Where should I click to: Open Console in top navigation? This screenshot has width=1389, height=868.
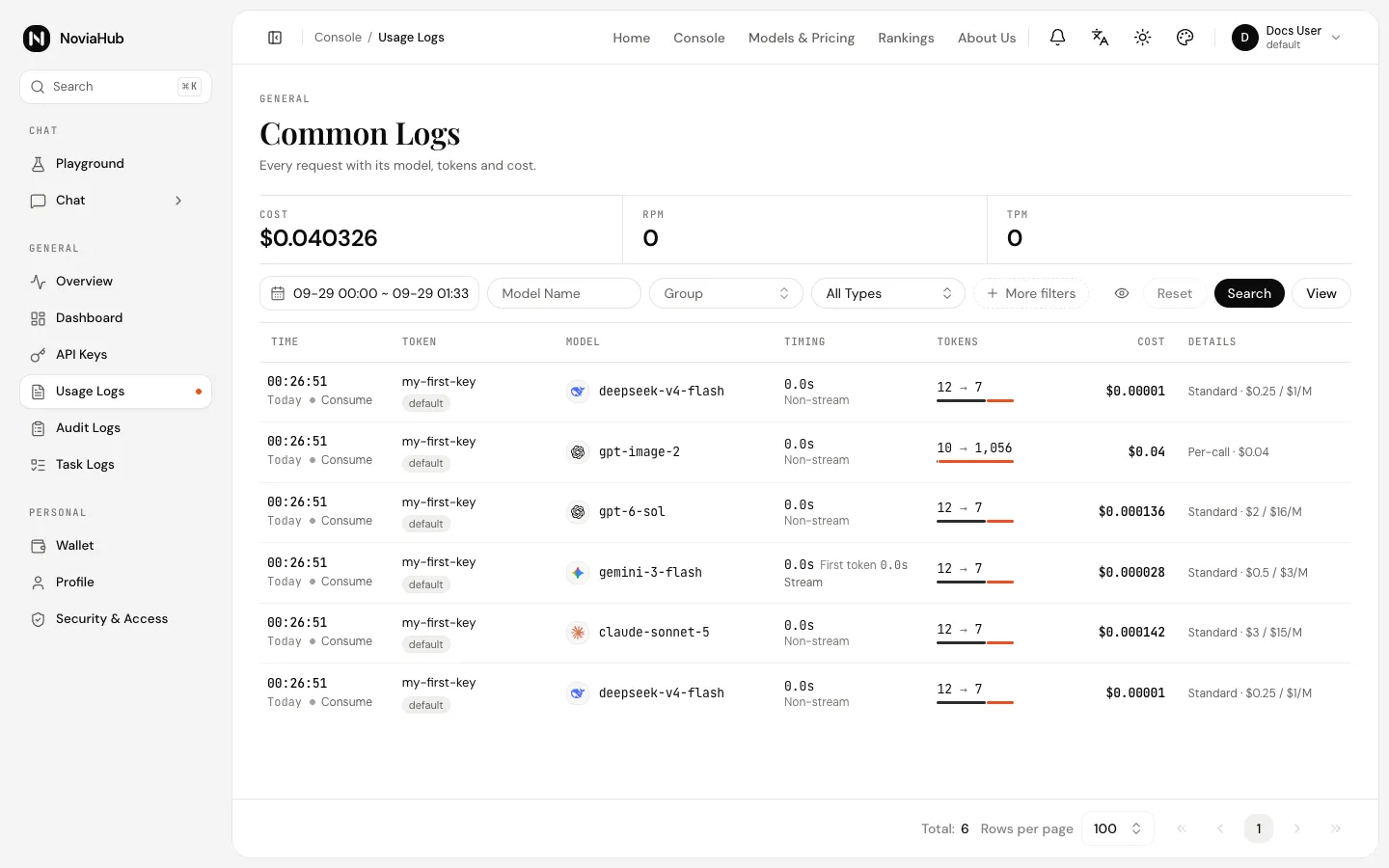699,38
